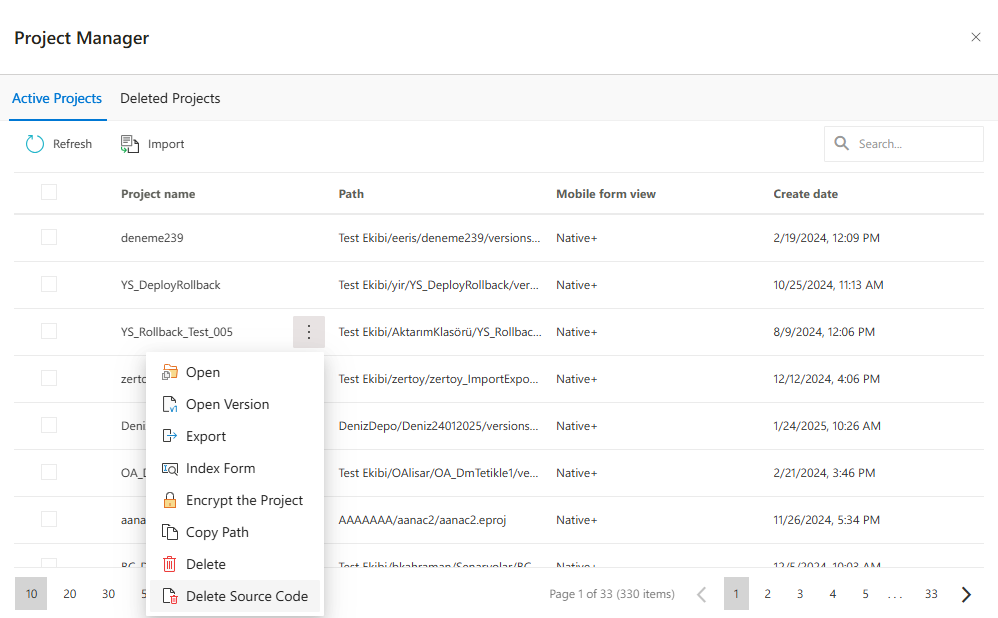Set page size to 10 items
The width and height of the screenshot is (998, 618).
pyautogui.click(x=31, y=594)
